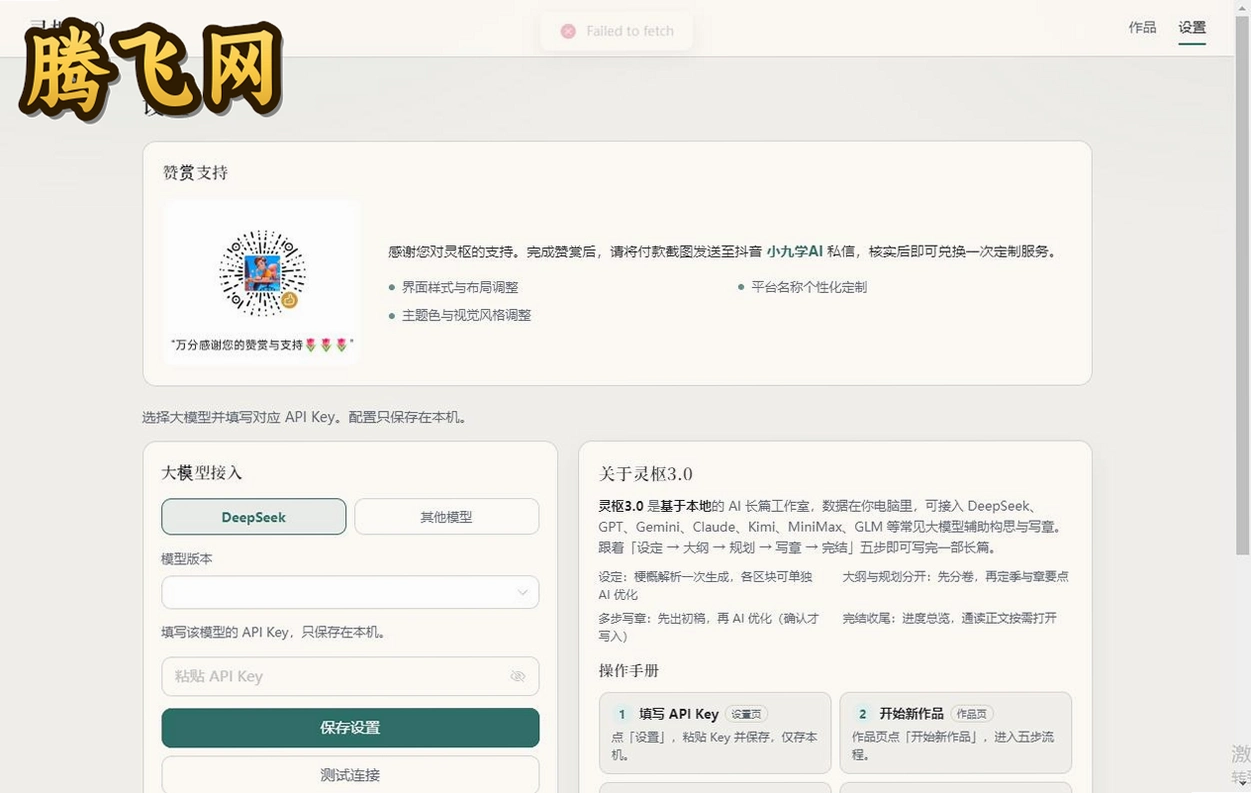This screenshot has height=793, width=1251.
Task: Open the 作品 tab in top navigation
Action: click(x=1142, y=28)
